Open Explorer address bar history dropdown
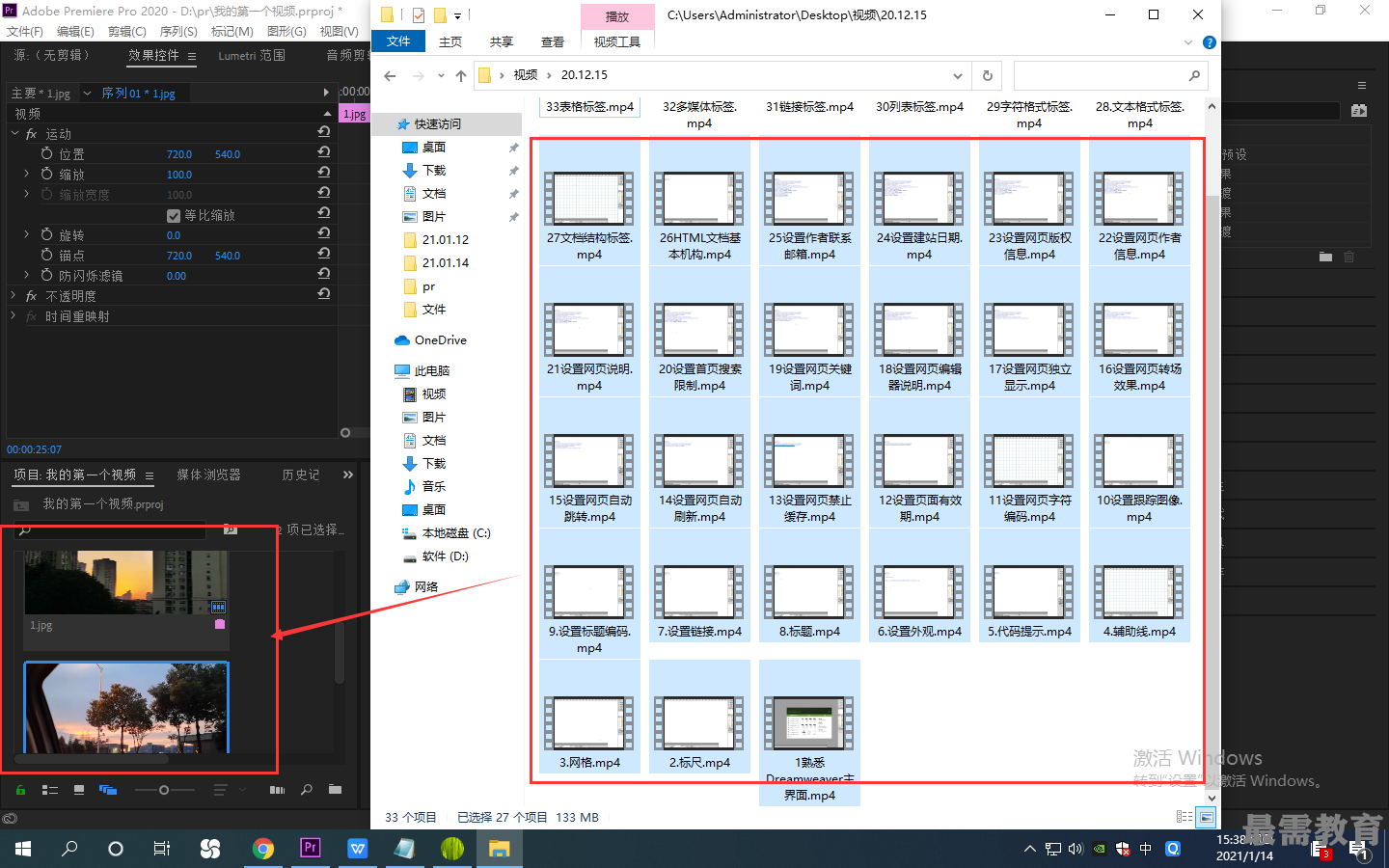Viewport: 1389px width, 868px height. (x=957, y=75)
